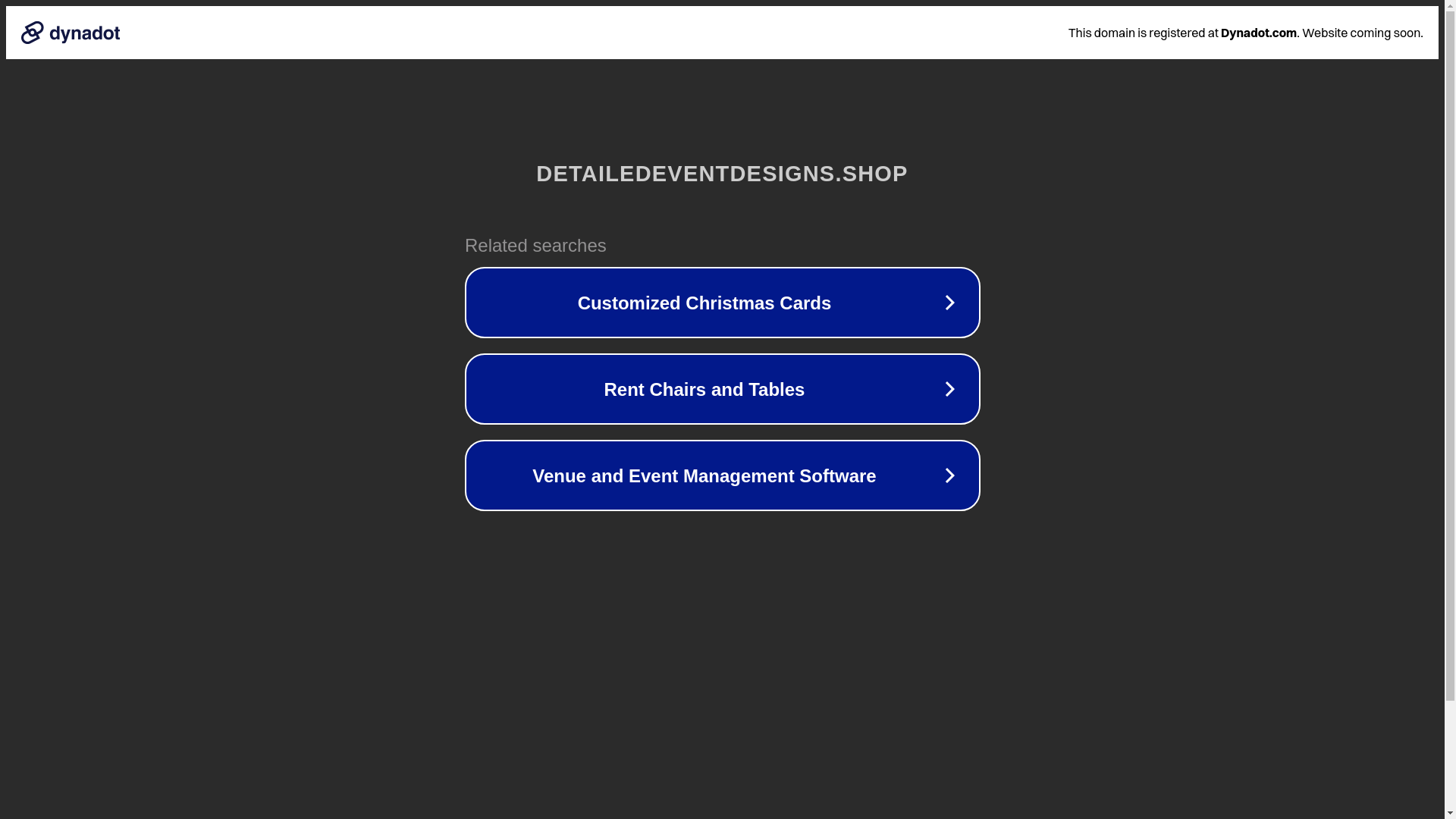Click chevron arrow on Venue and Event Management
Viewport: 1456px width, 819px height.
click(x=949, y=475)
